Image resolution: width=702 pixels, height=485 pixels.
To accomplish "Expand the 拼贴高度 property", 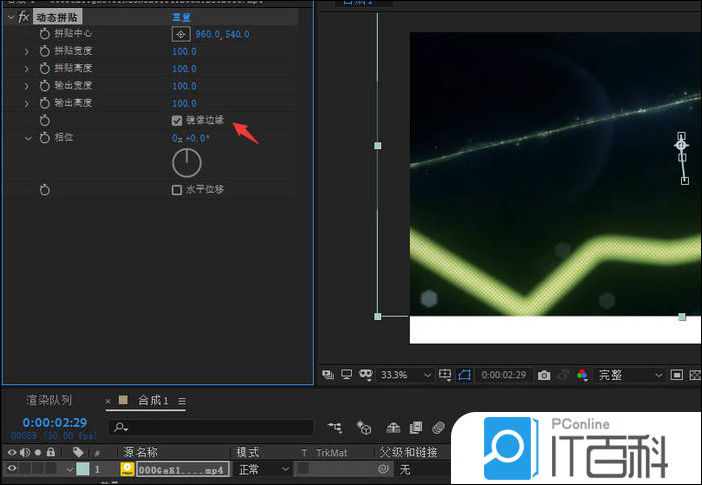I will click(x=27, y=68).
